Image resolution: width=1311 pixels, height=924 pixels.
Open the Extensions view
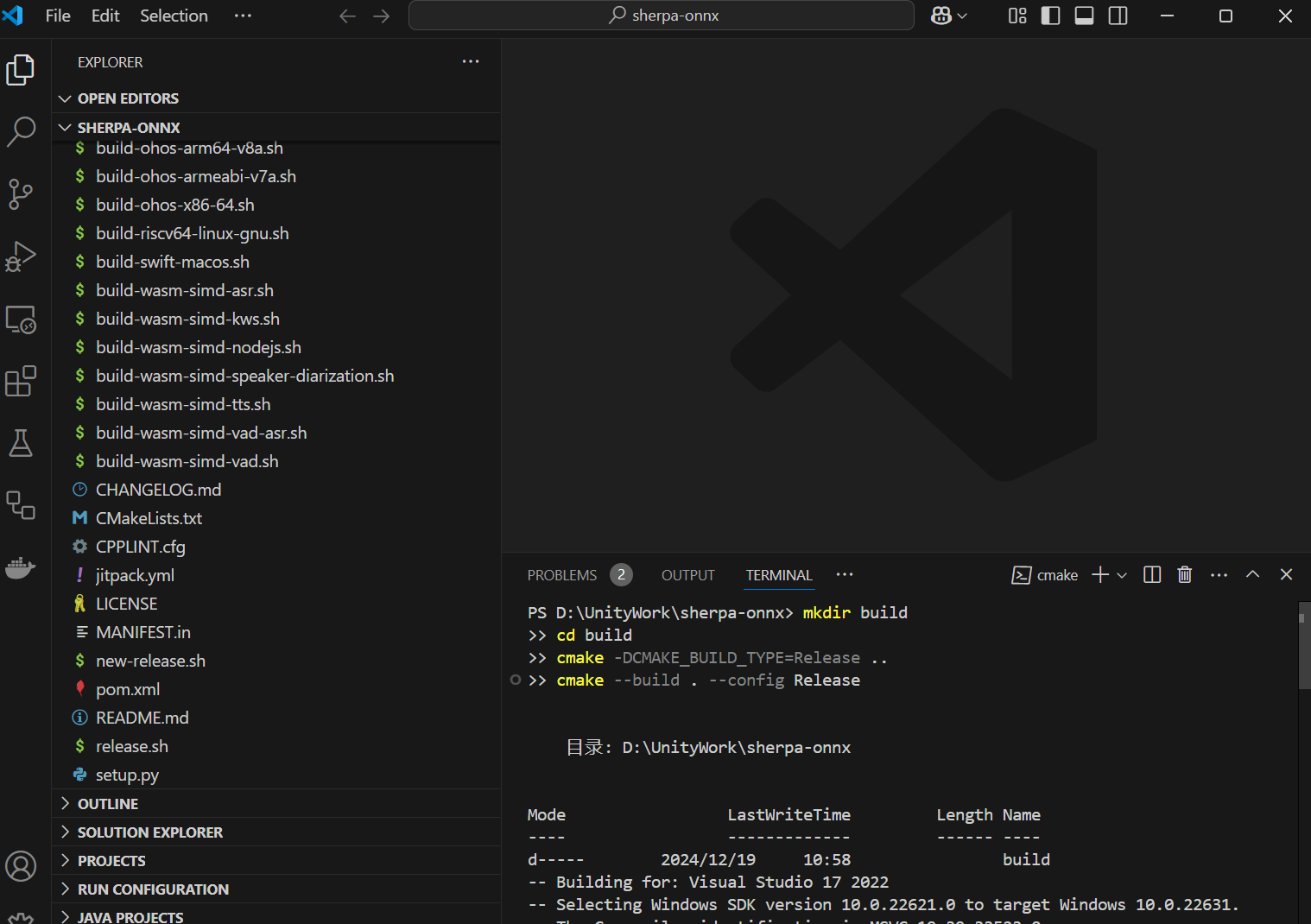21,381
